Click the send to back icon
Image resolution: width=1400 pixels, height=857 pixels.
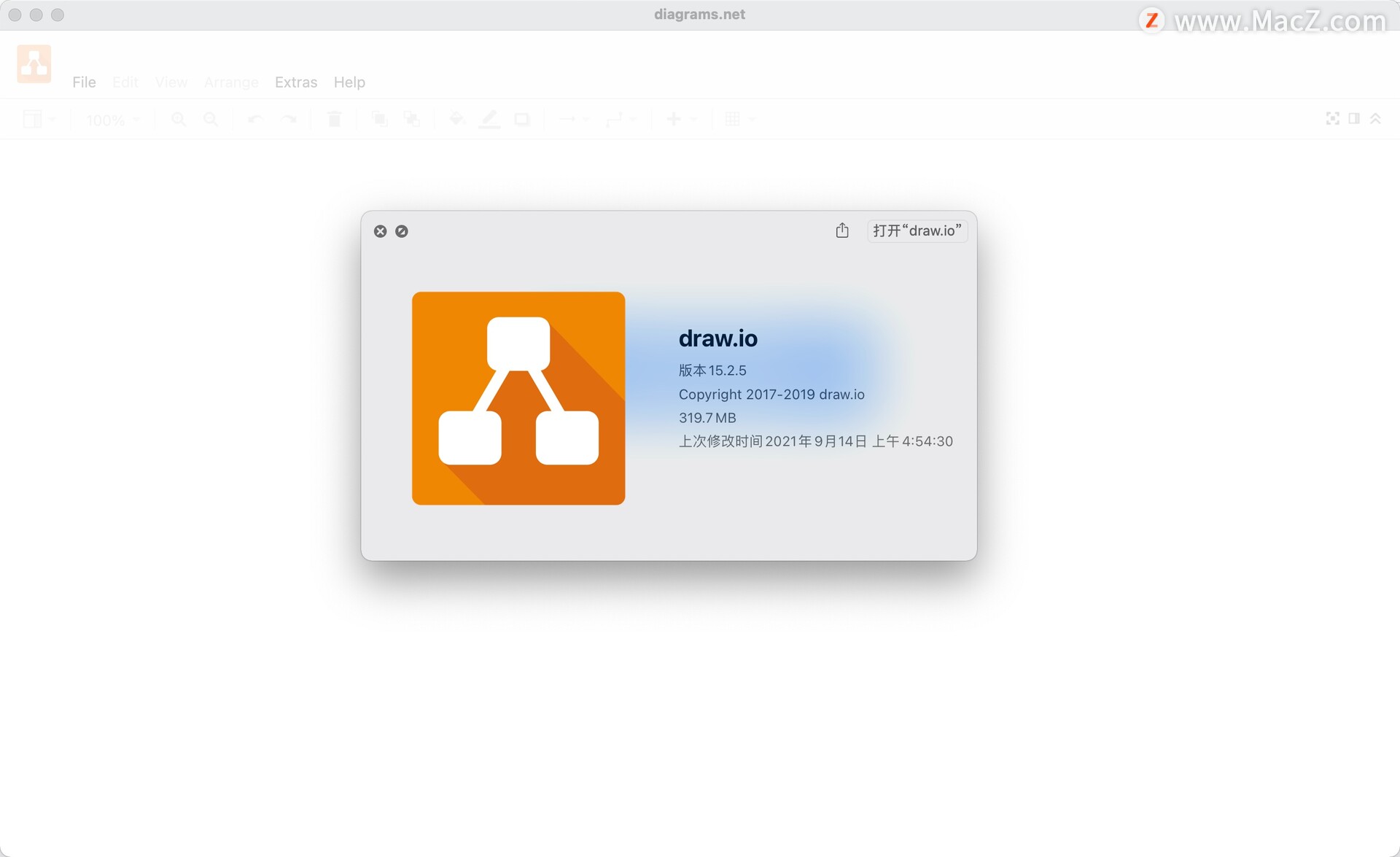coord(412,119)
